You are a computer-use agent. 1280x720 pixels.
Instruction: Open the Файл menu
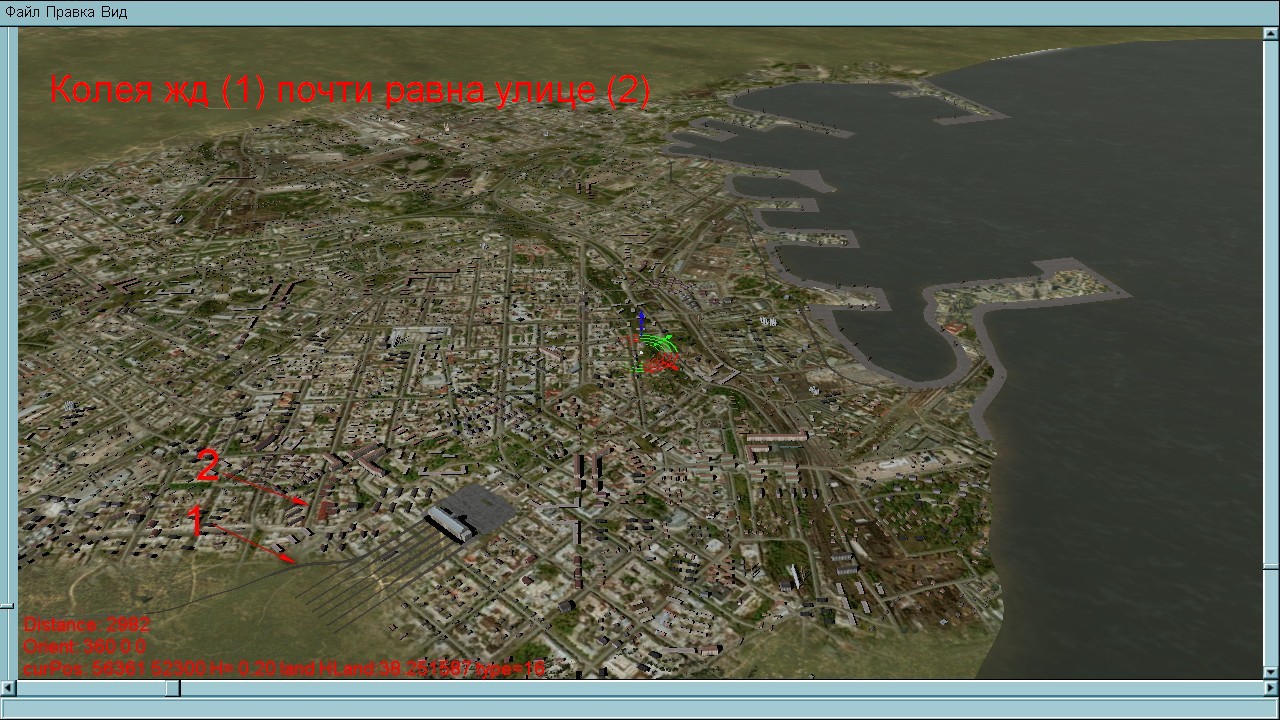click(23, 12)
